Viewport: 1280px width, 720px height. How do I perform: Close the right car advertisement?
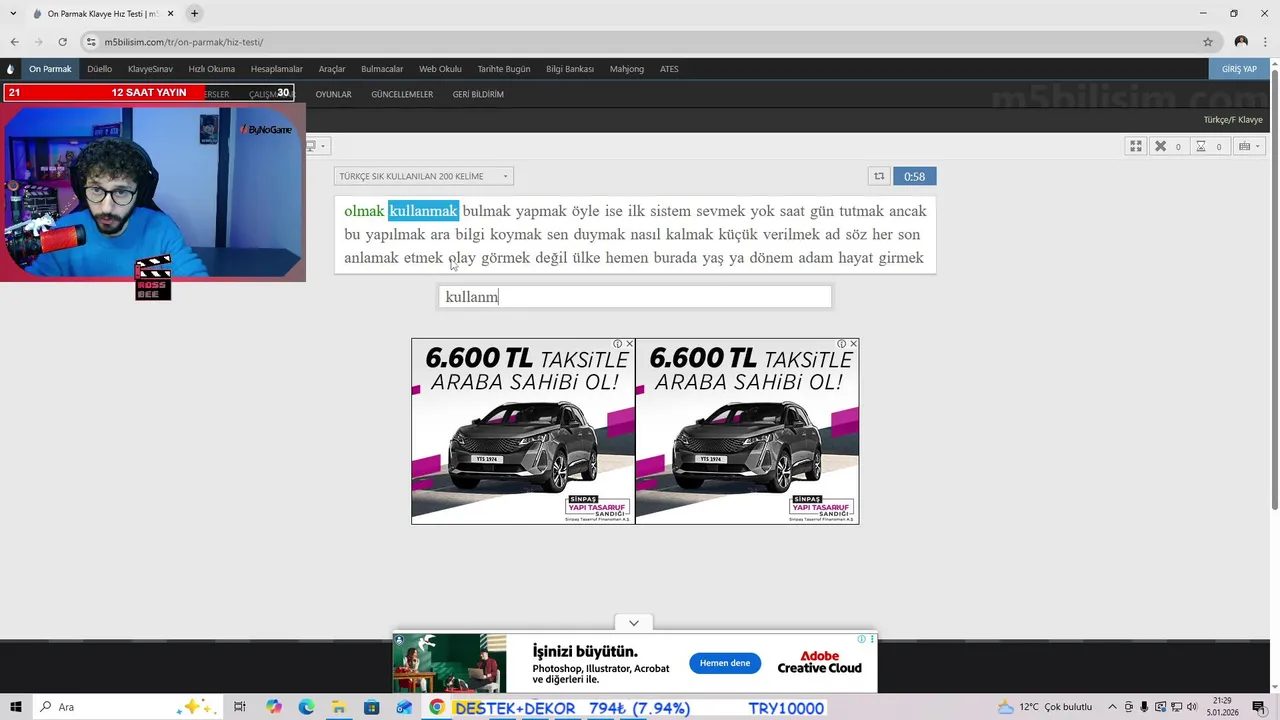[853, 344]
